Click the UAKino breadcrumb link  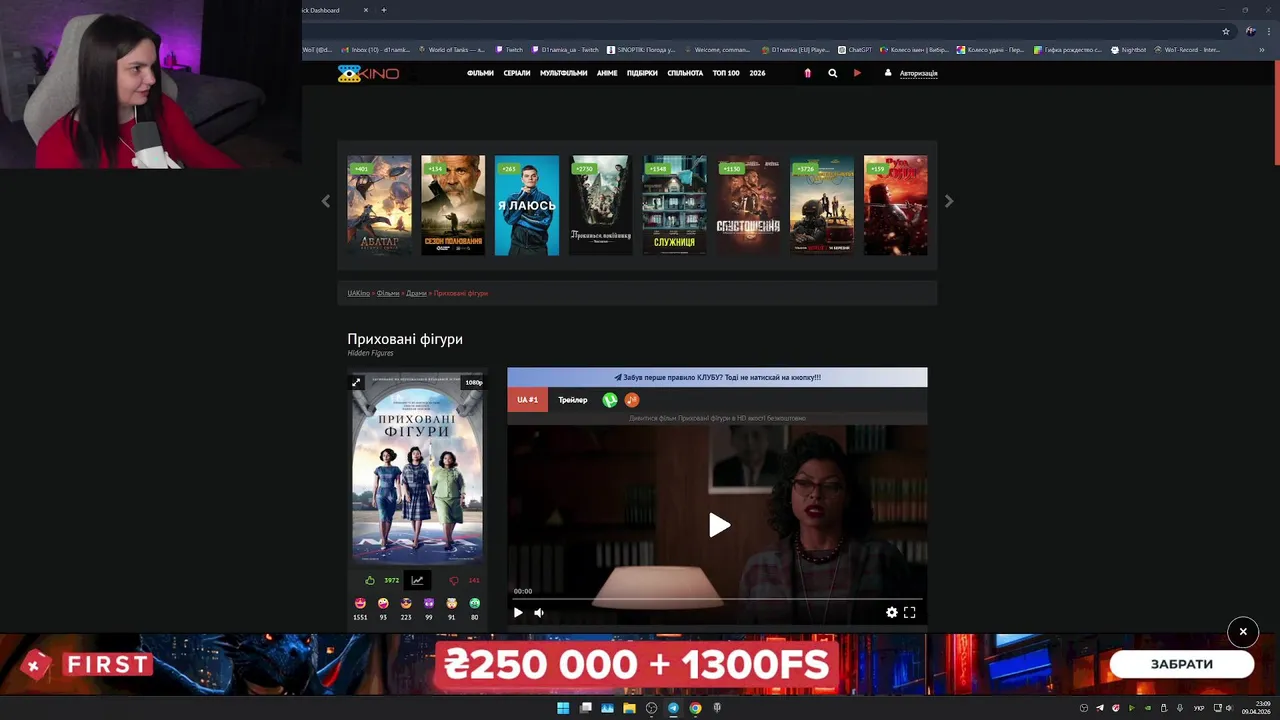tap(358, 293)
